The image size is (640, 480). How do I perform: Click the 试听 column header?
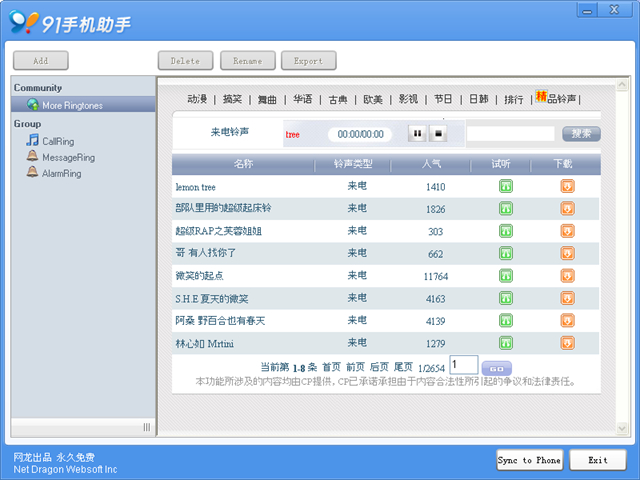501,164
